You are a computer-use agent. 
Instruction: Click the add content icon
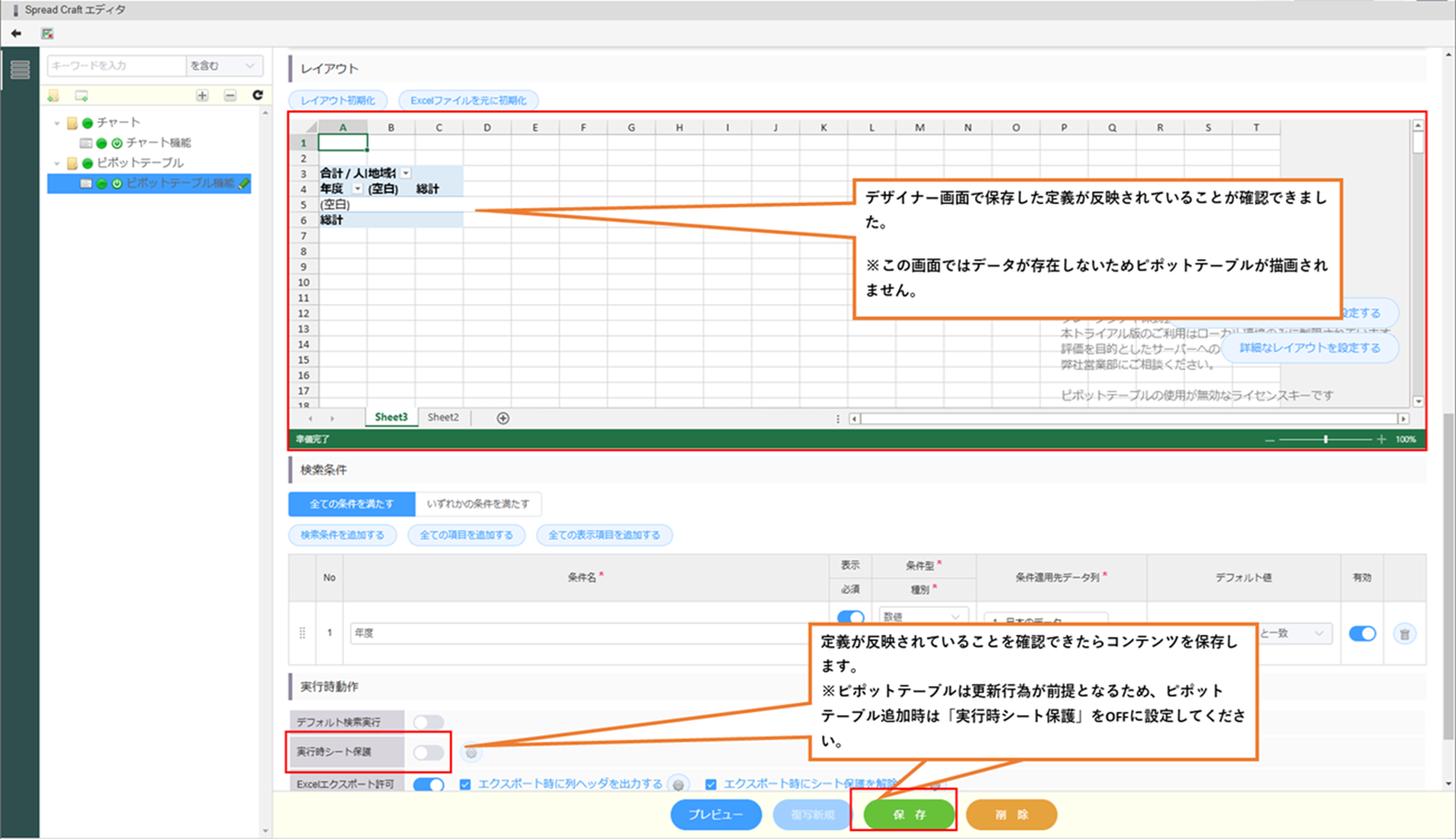click(x=81, y=96)
